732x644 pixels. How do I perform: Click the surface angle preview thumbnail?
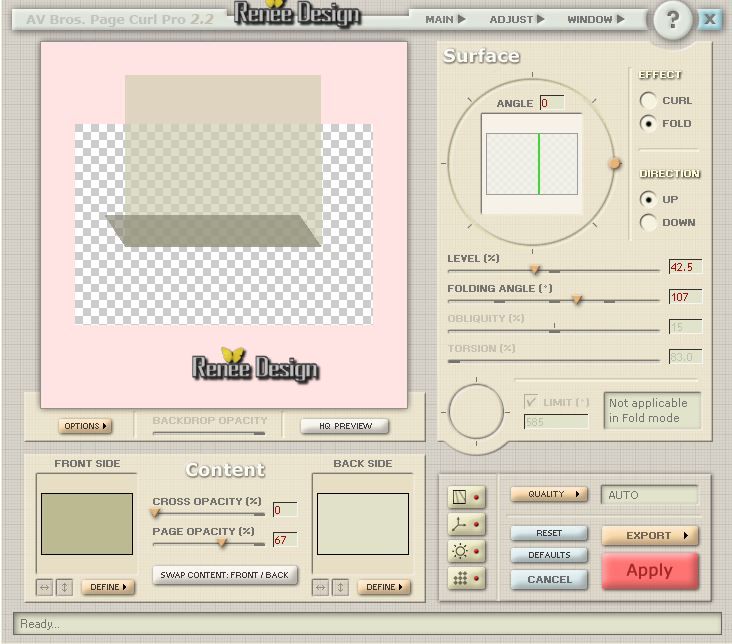click(532, 163)
